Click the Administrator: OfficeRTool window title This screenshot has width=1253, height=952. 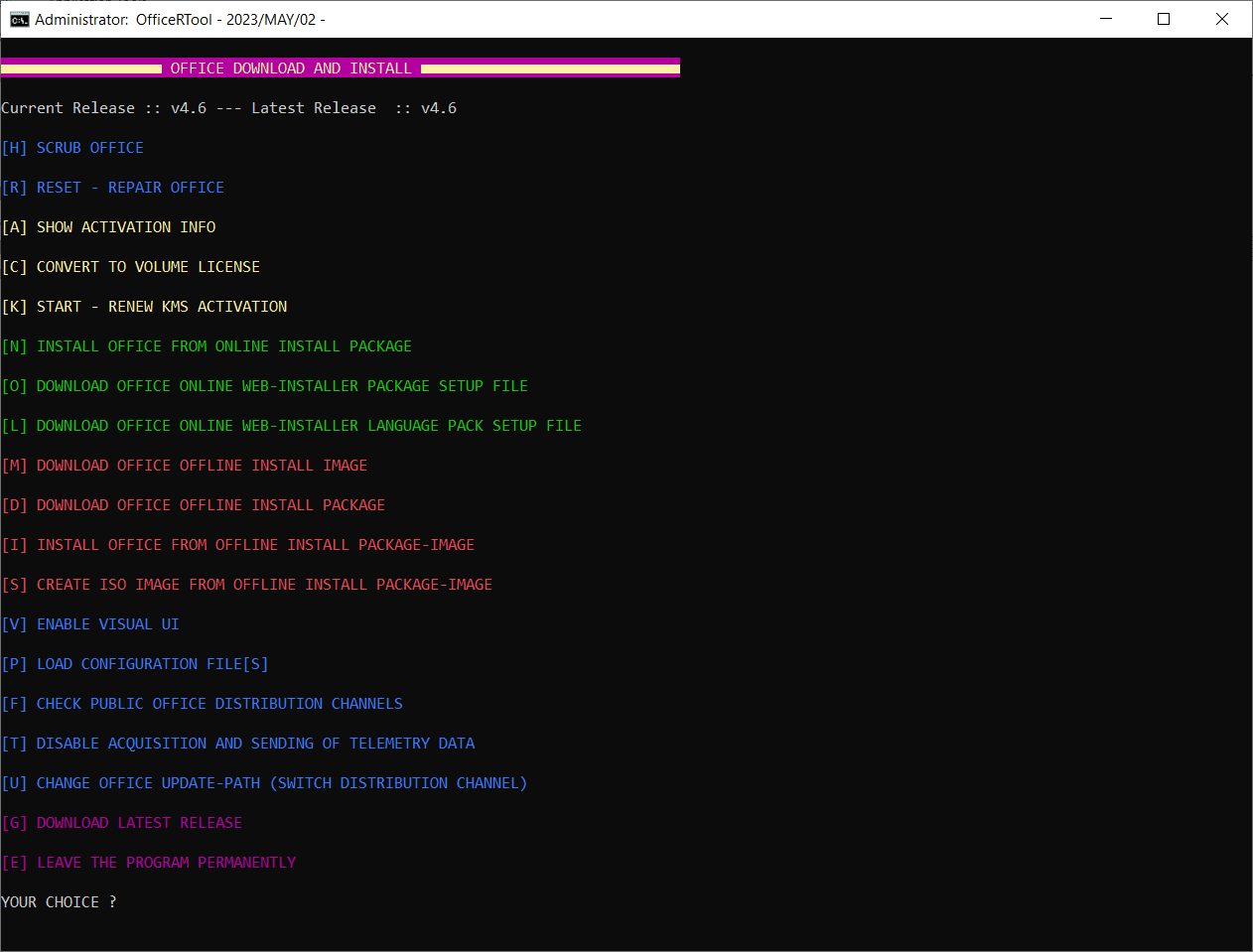180,19
